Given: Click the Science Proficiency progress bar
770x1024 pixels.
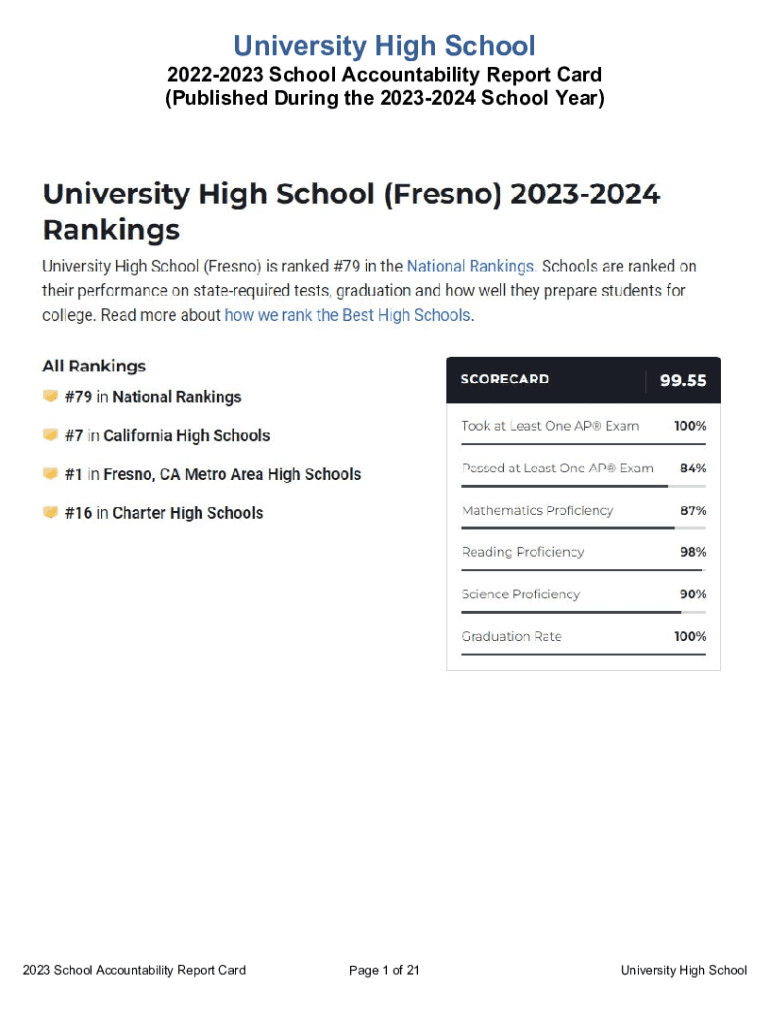Looking at the screenshot, I should 583,612.
